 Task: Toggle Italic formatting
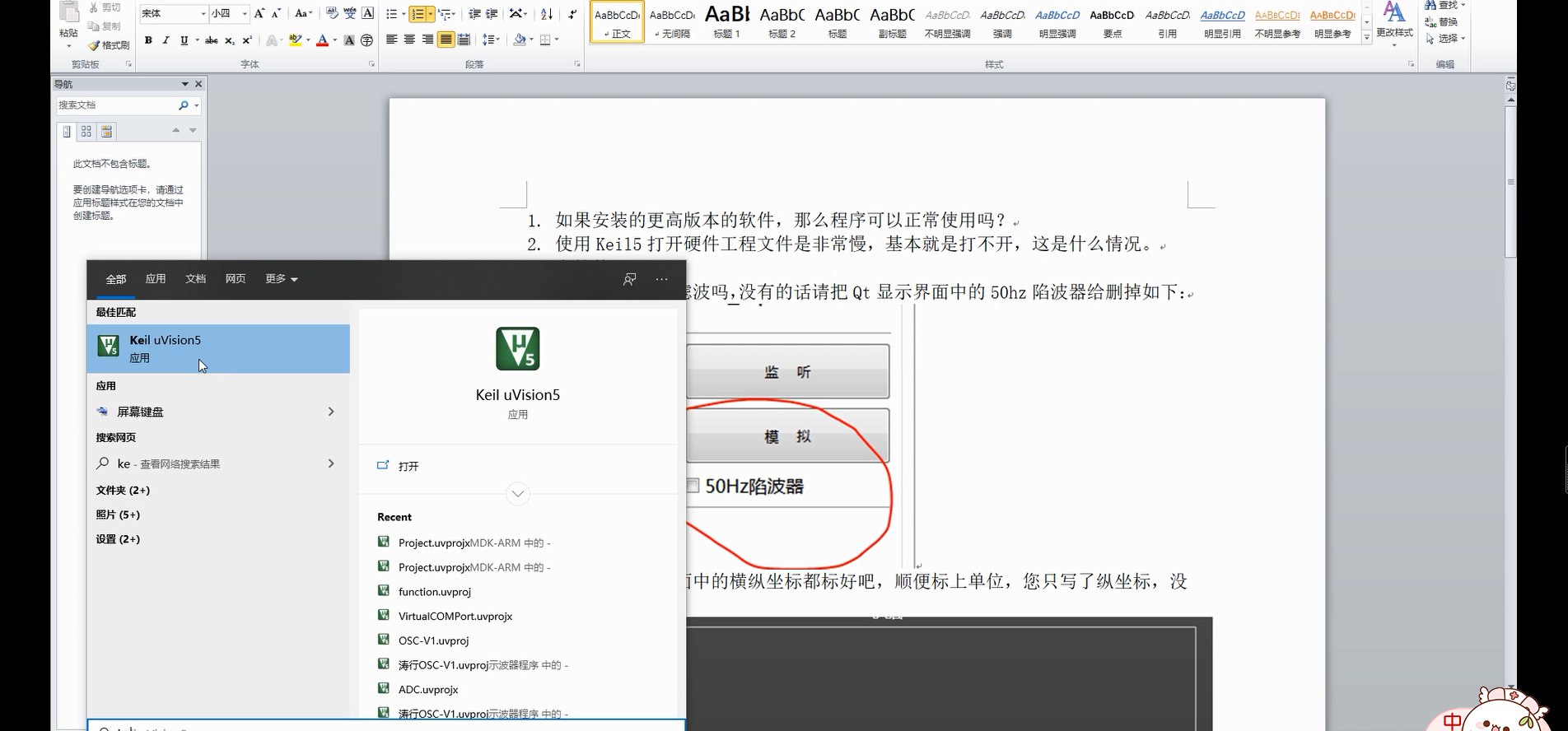coord(166,40)
